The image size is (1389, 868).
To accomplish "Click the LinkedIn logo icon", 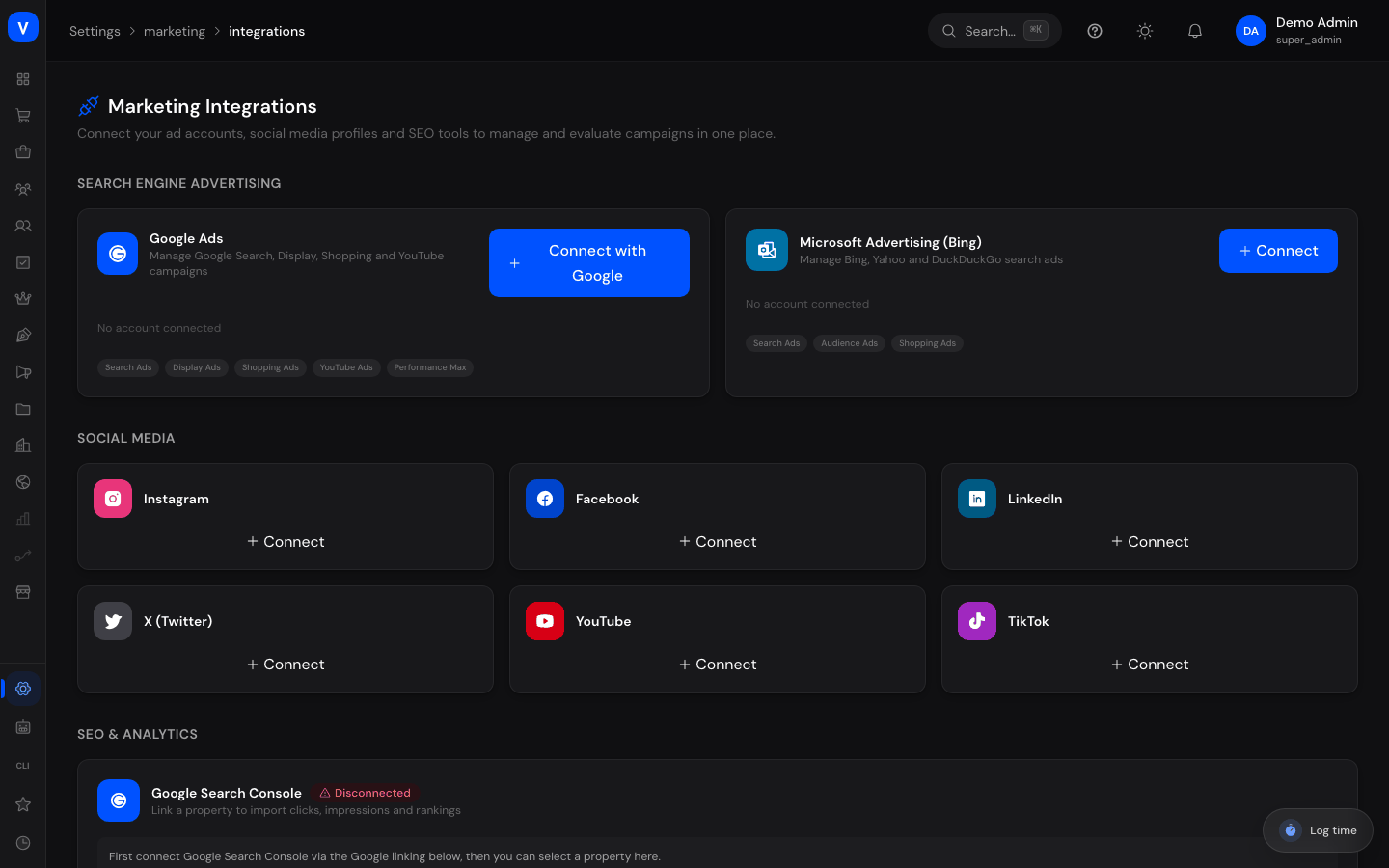I will (x=977, y=499).
